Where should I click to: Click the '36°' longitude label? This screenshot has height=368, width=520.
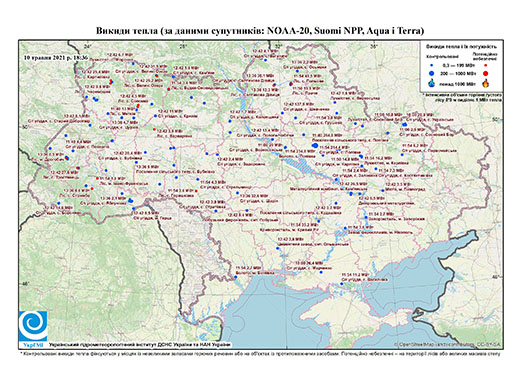pos(374,46)
